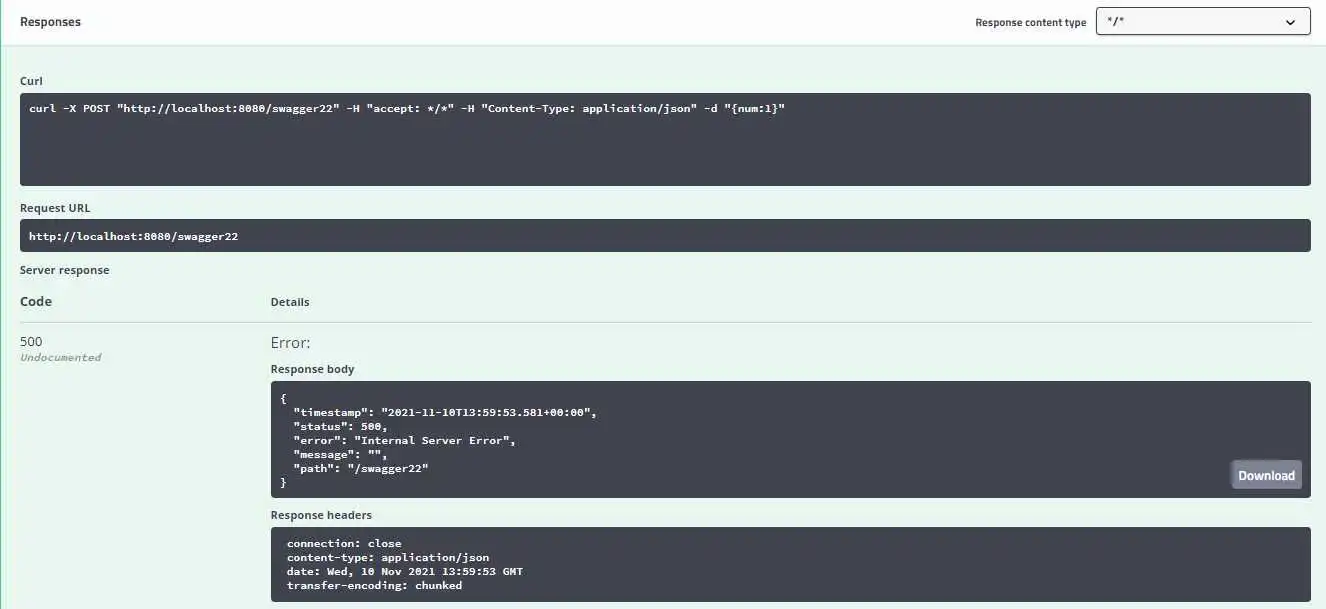This screenshot has width=1326, height=609.
Task: Click the Details column header
Action: (290, 302)
